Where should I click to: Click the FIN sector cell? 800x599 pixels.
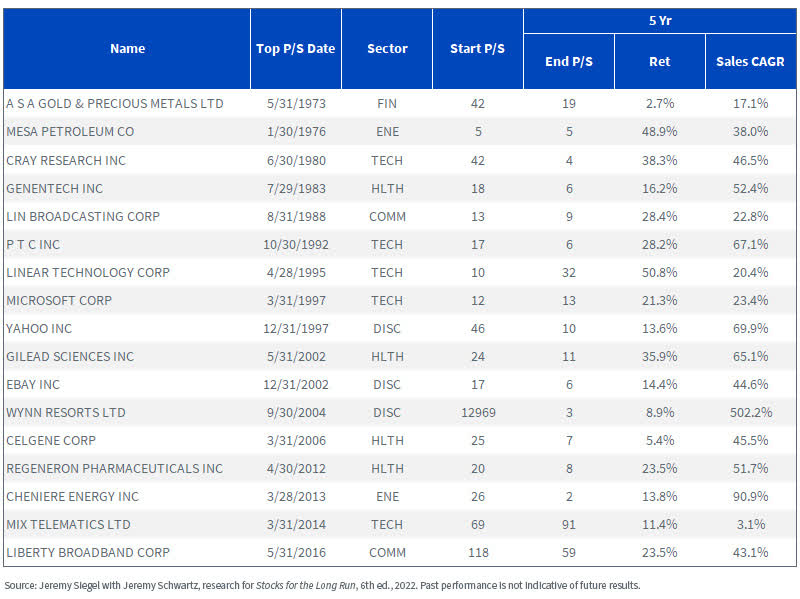point(387,104)
